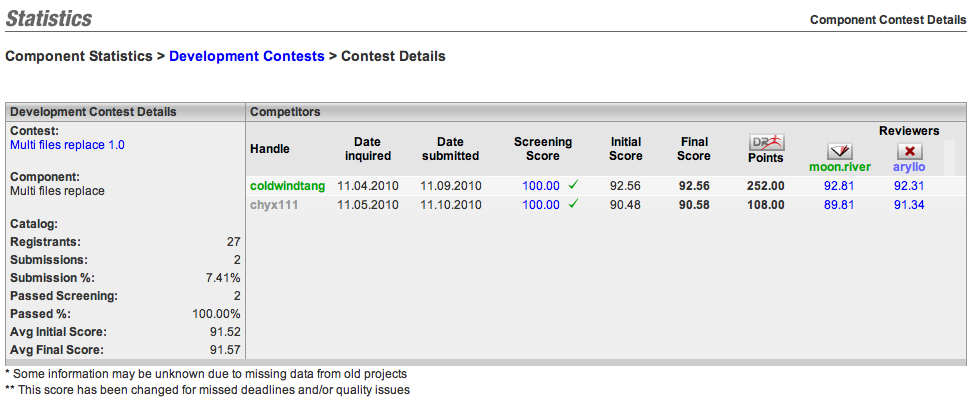Click the red X icon above aryllo
This screenshot has height=402, width=970.
tap(909, 151)
